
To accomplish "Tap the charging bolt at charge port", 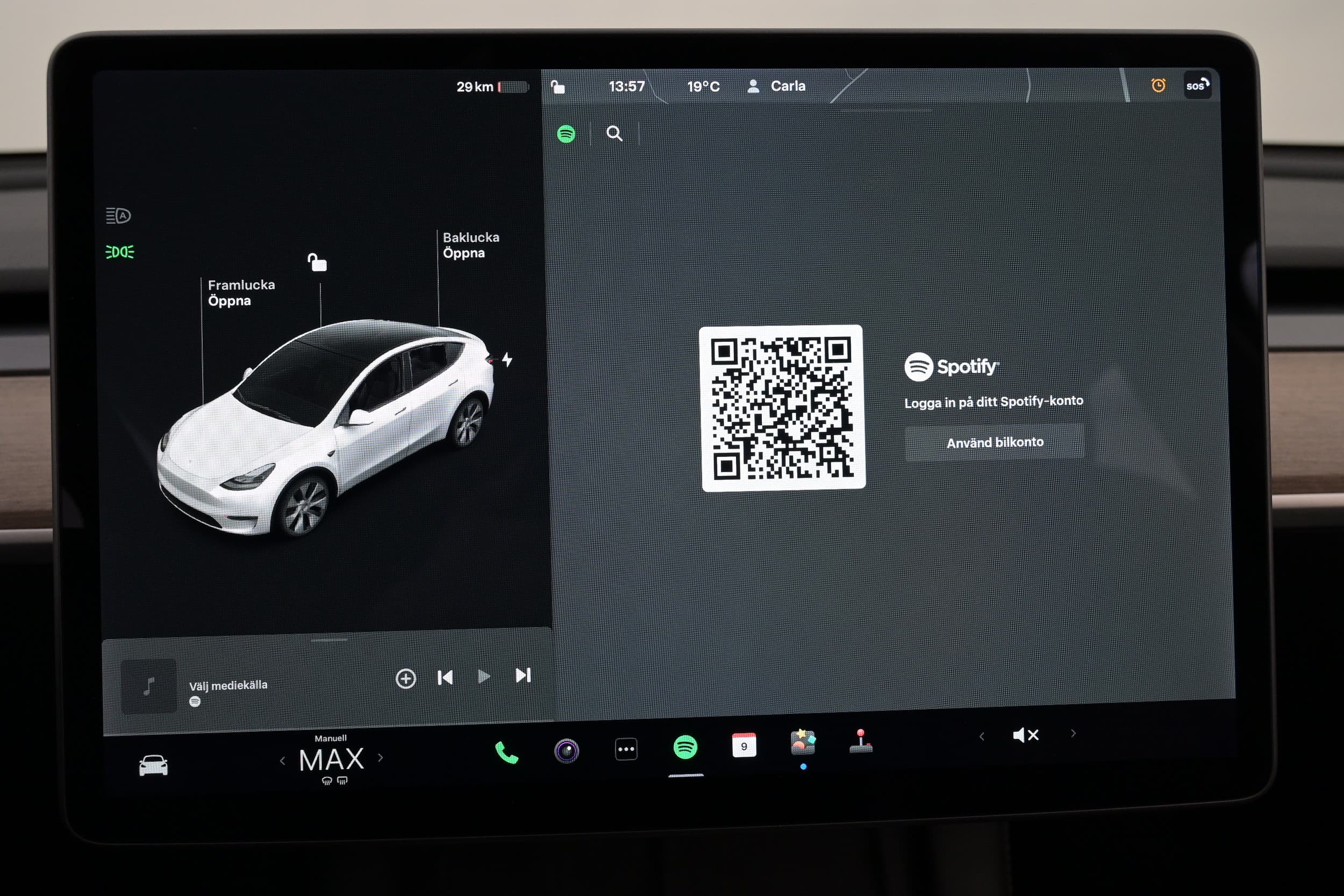I will tap(507, 360).
